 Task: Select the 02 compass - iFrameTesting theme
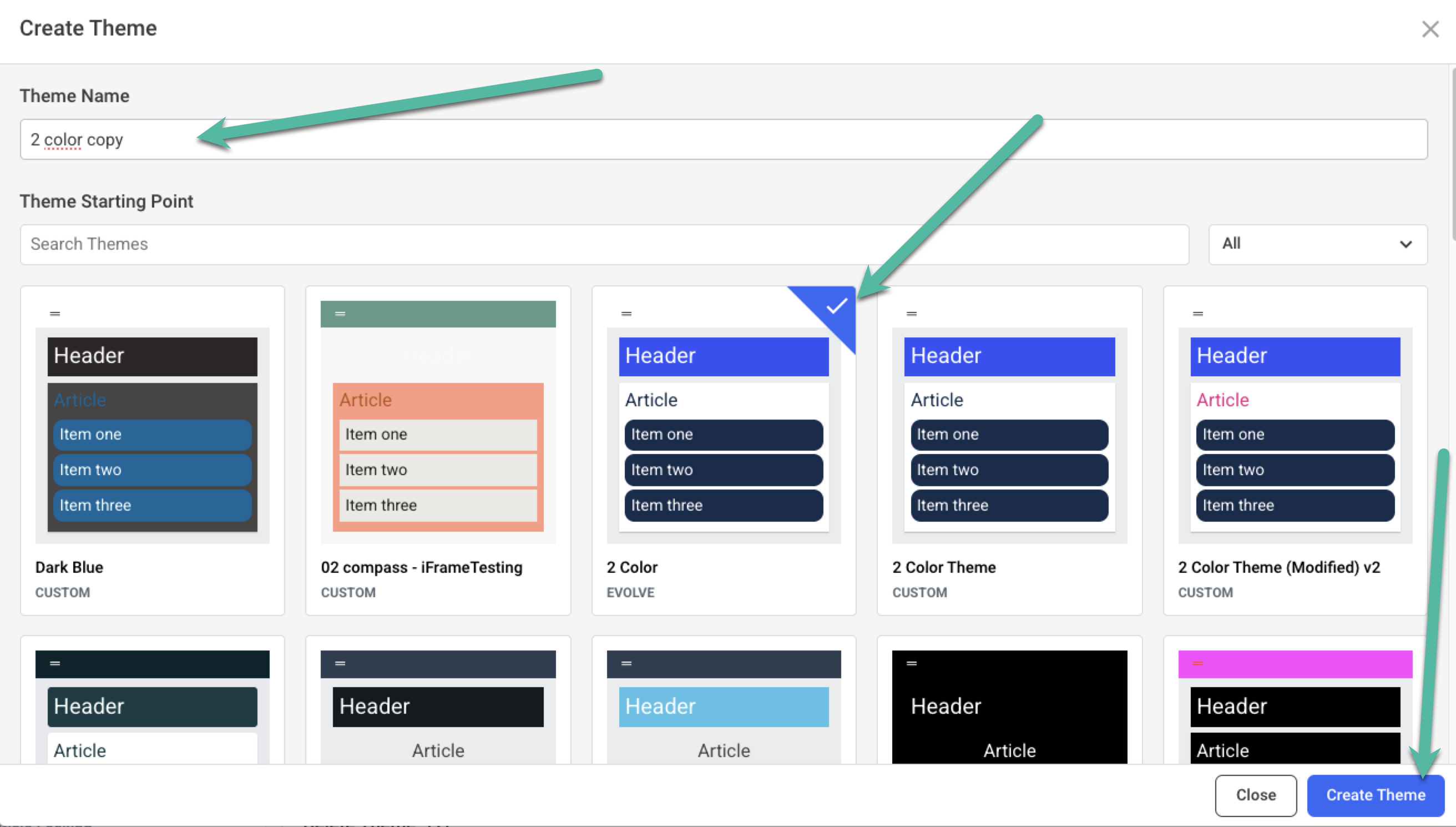click(438, 450)
